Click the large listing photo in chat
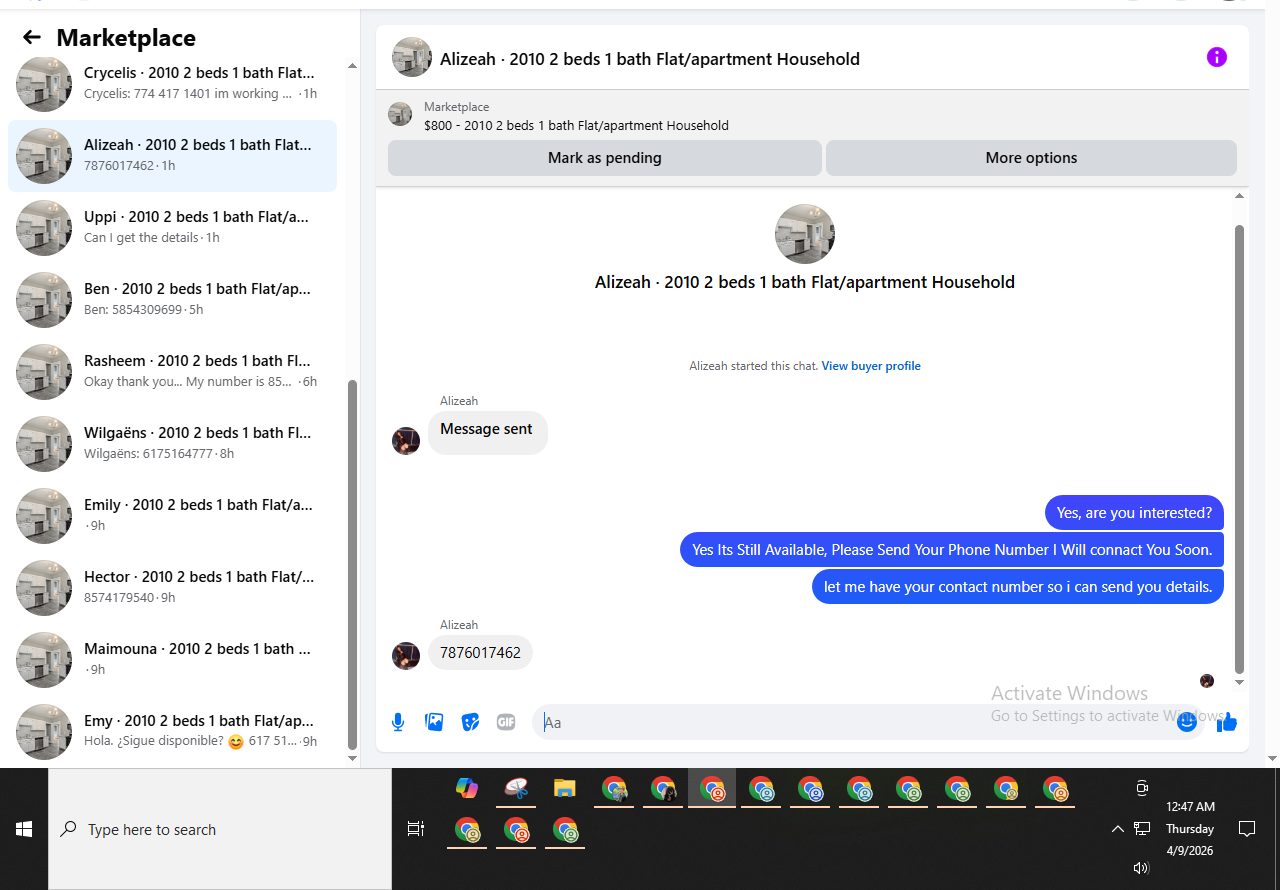 805,234
